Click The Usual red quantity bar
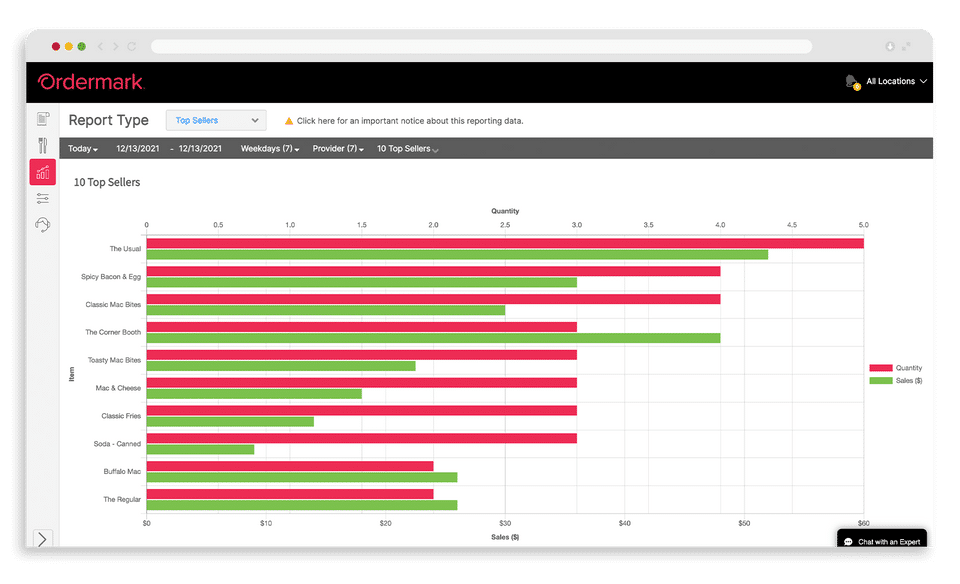This screenshot has height=584, width=960. [x=505, y=244]
